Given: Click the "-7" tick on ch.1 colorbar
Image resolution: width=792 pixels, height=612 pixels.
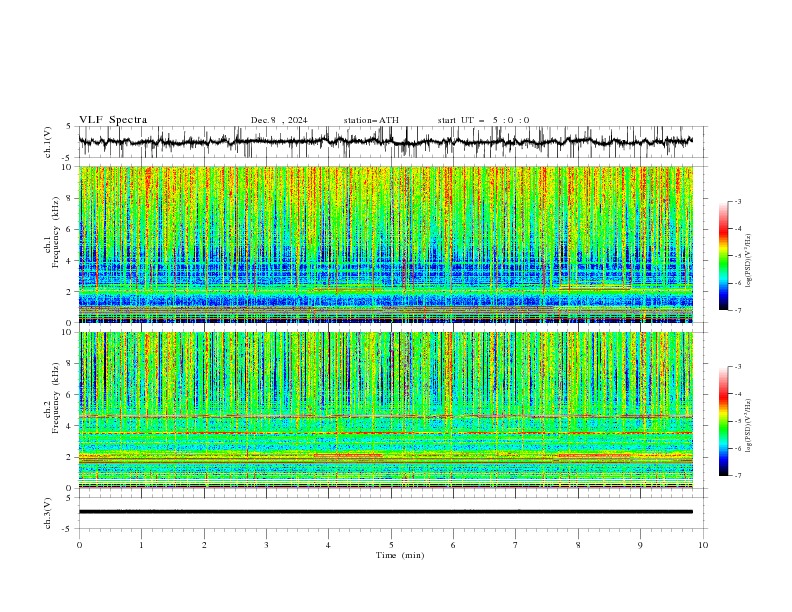Looking at the screenshot, I should tap(738, 310).
